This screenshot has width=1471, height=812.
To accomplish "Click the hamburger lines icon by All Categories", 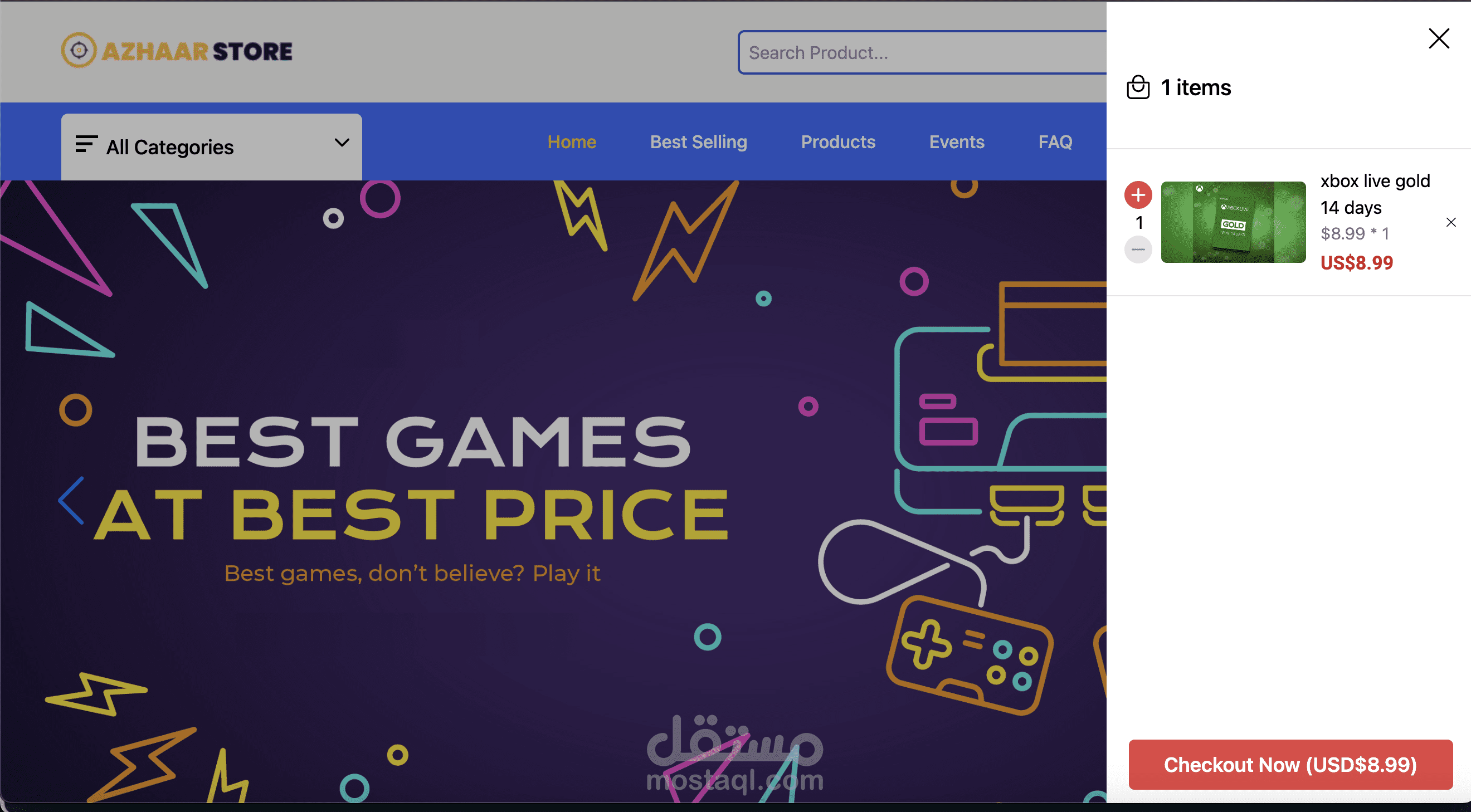I will 86,144.
